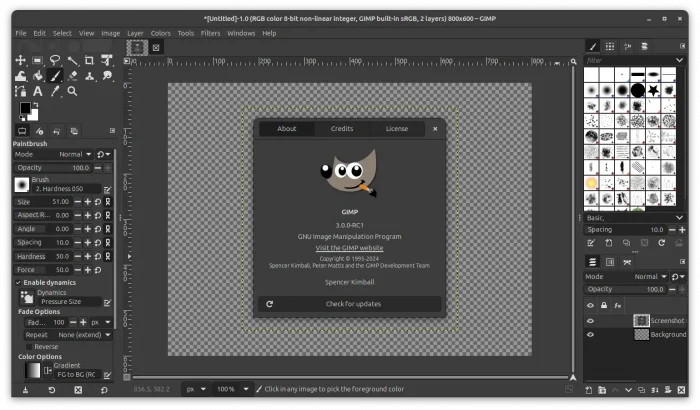Viewport: 700px width, 410px height.
Task: Select the Fuzzy Select magic wand tool
Action: (72, 60)
